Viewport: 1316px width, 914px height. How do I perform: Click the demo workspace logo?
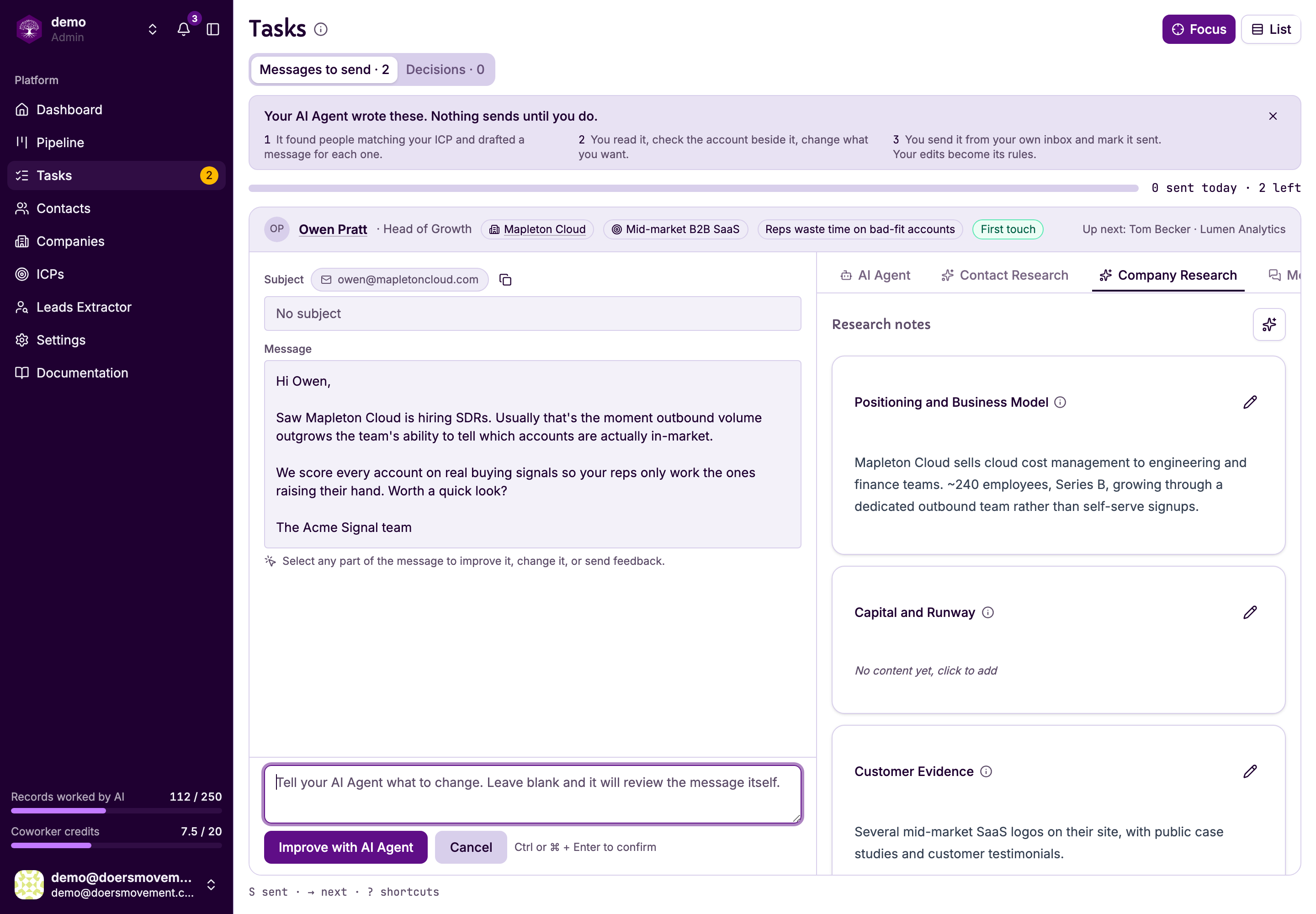pos(29,29)
